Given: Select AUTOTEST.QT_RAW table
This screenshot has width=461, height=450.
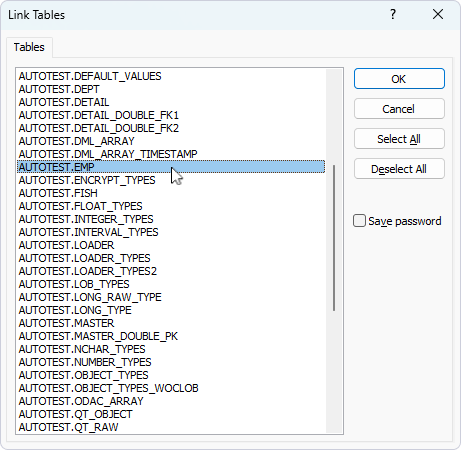Looking at the screenshot, I should click(171, 427).
